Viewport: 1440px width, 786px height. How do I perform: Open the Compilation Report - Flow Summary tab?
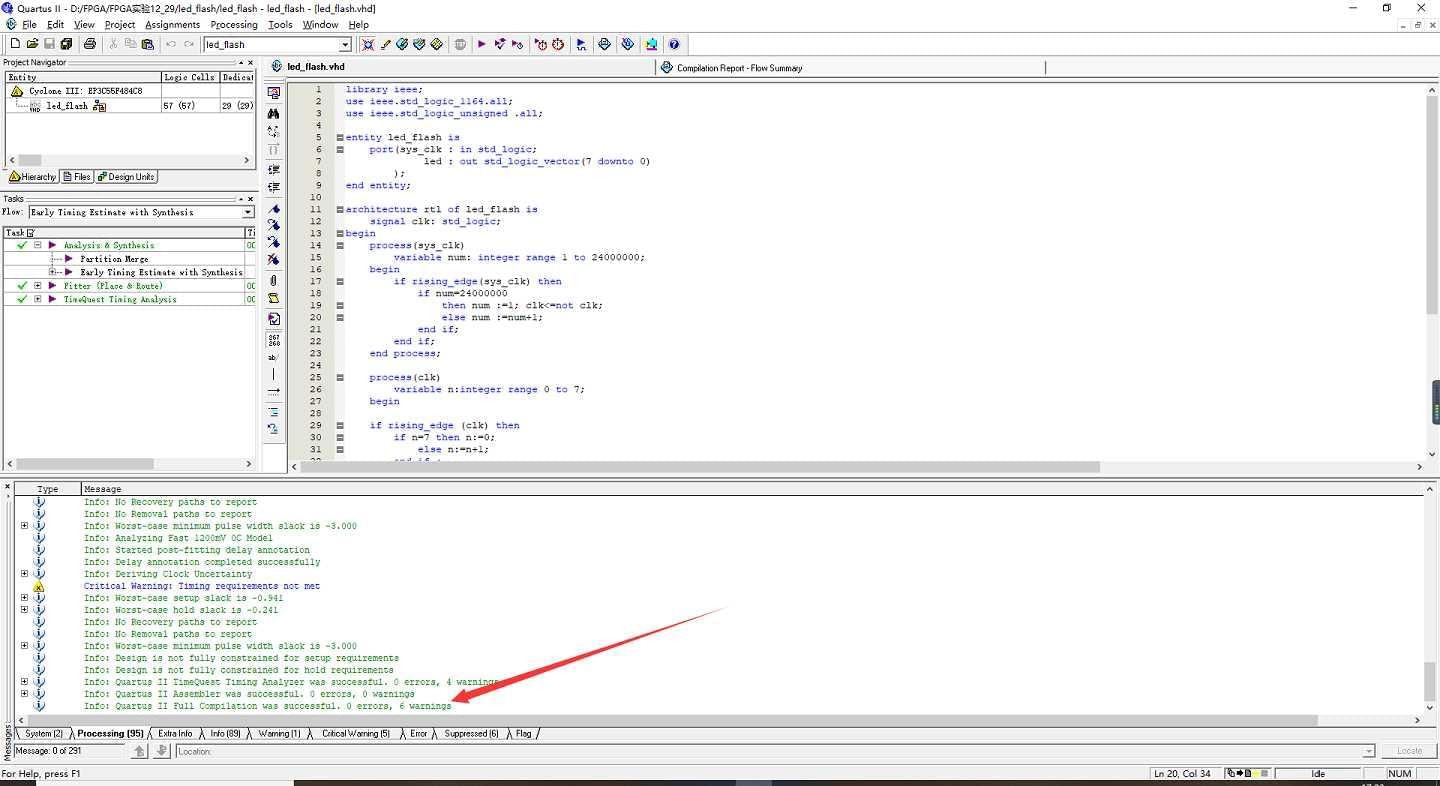[x=739, y=68]
